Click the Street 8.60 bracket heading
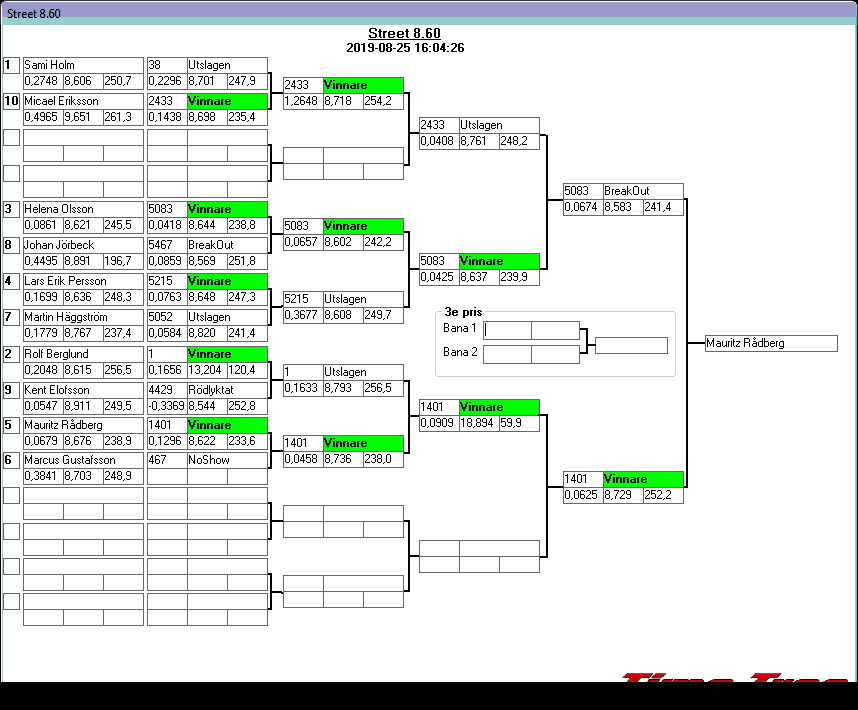 point(404,34)
